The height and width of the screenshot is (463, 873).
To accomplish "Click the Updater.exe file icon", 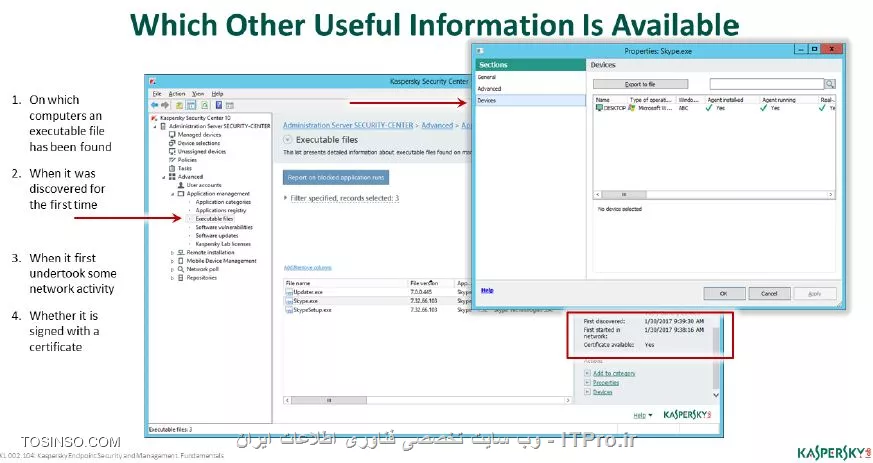I will 289,292.
